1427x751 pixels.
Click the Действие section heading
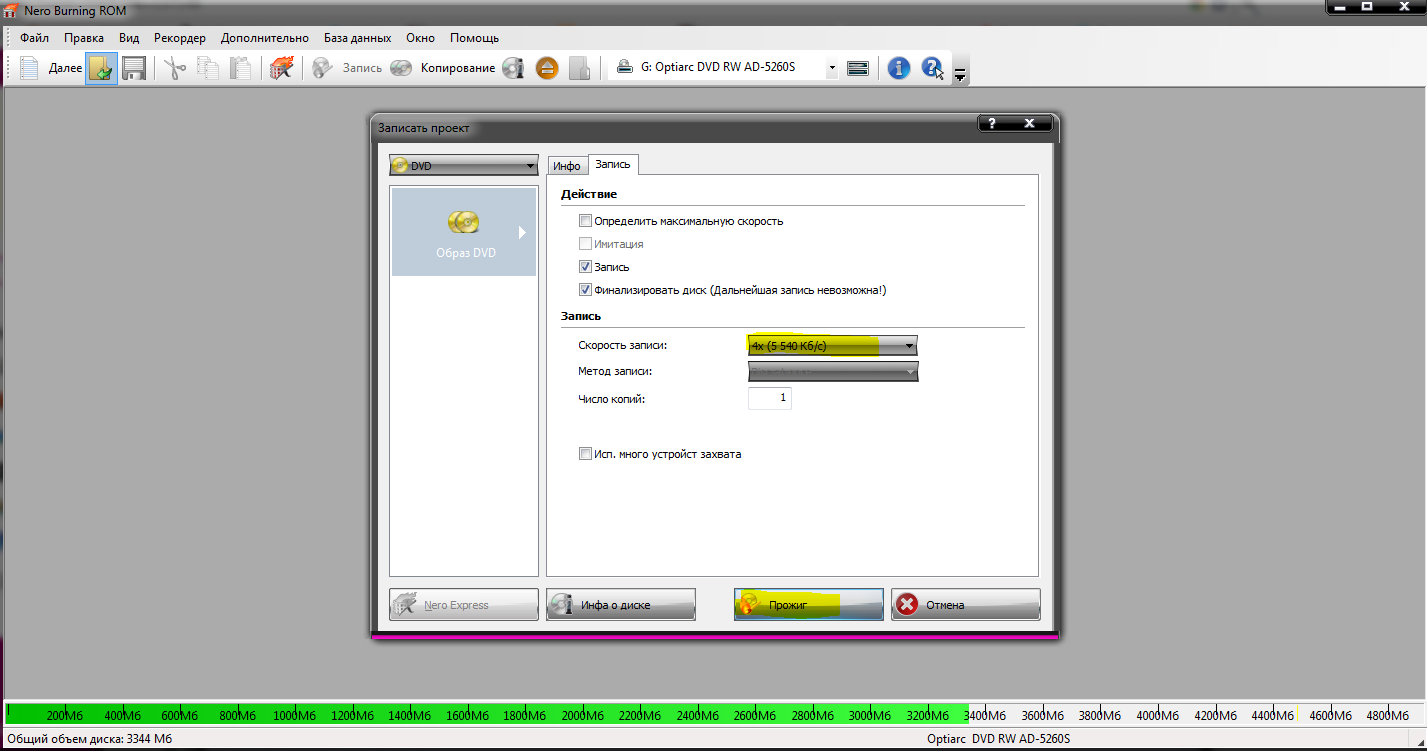click(x=589, y=194)
